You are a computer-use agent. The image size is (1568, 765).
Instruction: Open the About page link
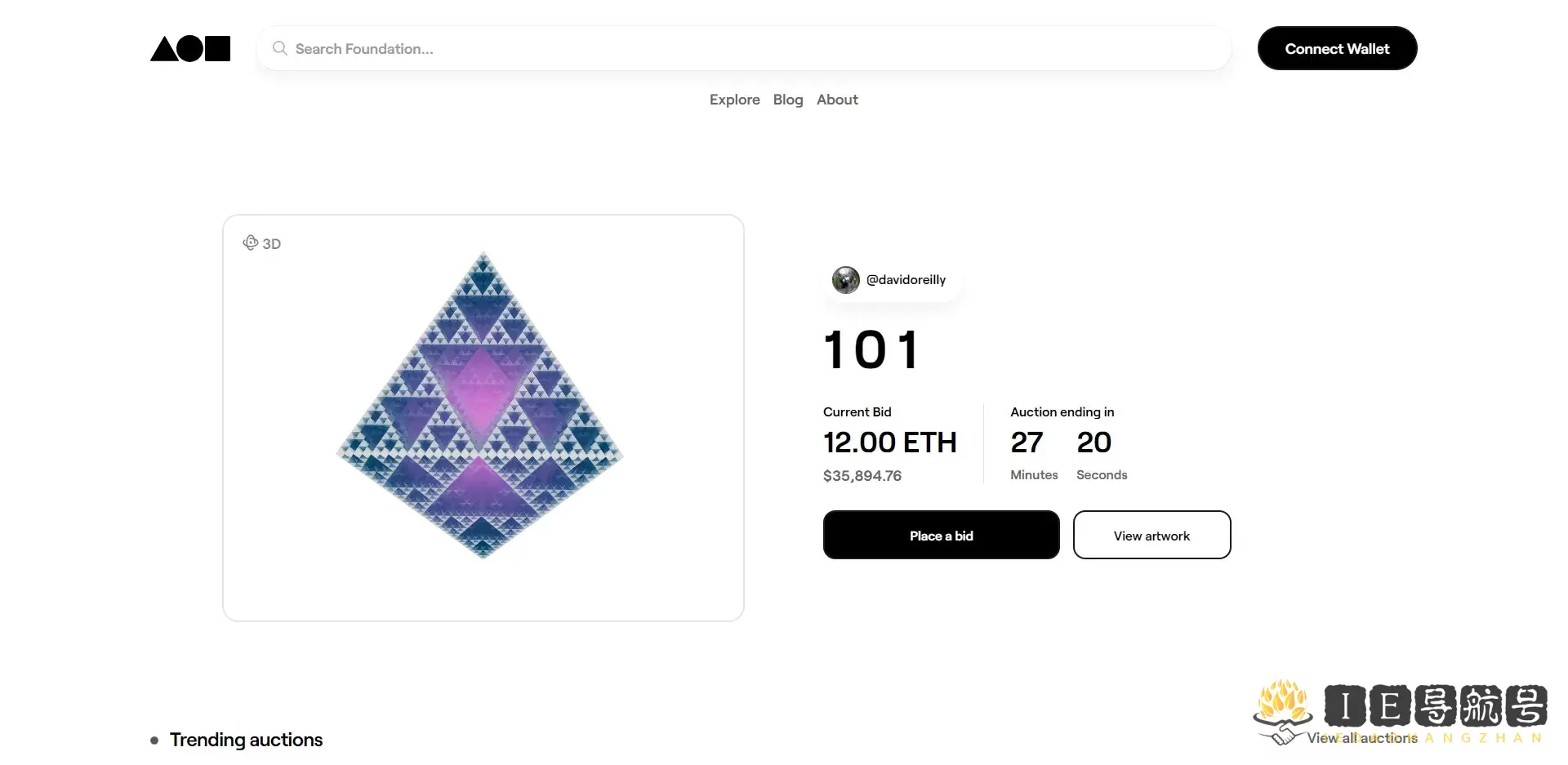point(837,100)
